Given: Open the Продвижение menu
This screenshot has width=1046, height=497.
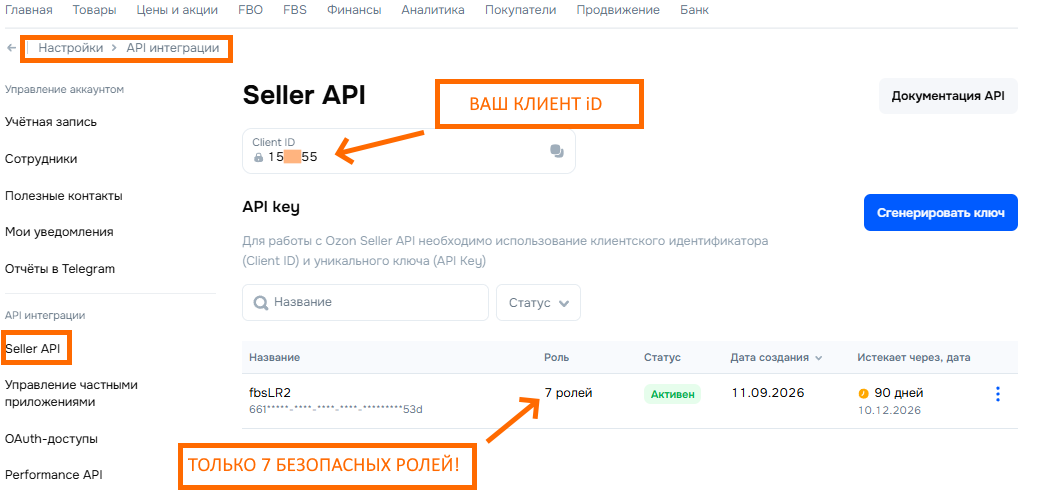Looking at the screenshot, I should coord(618,10).
